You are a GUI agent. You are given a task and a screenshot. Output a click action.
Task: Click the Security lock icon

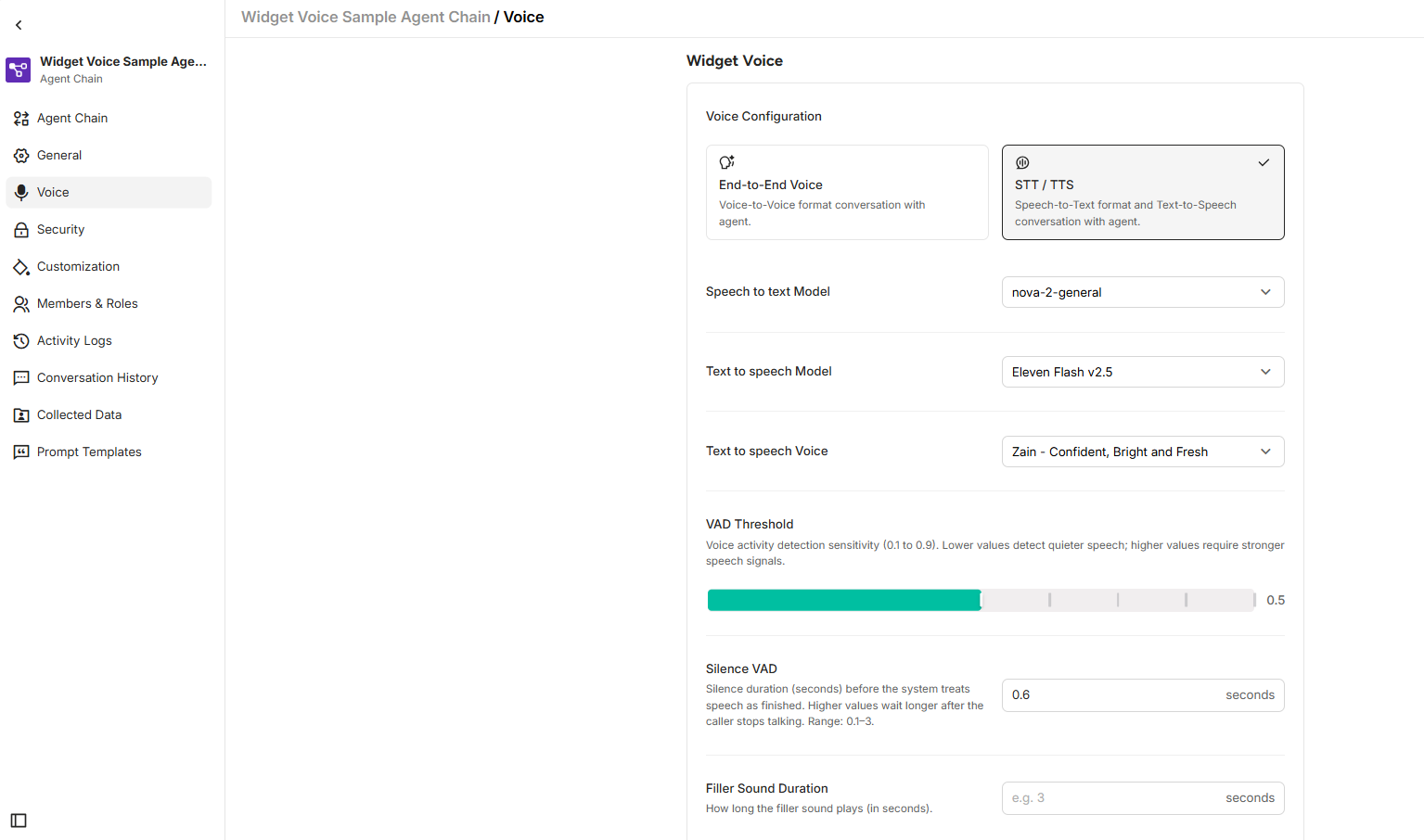pos(21,230)
